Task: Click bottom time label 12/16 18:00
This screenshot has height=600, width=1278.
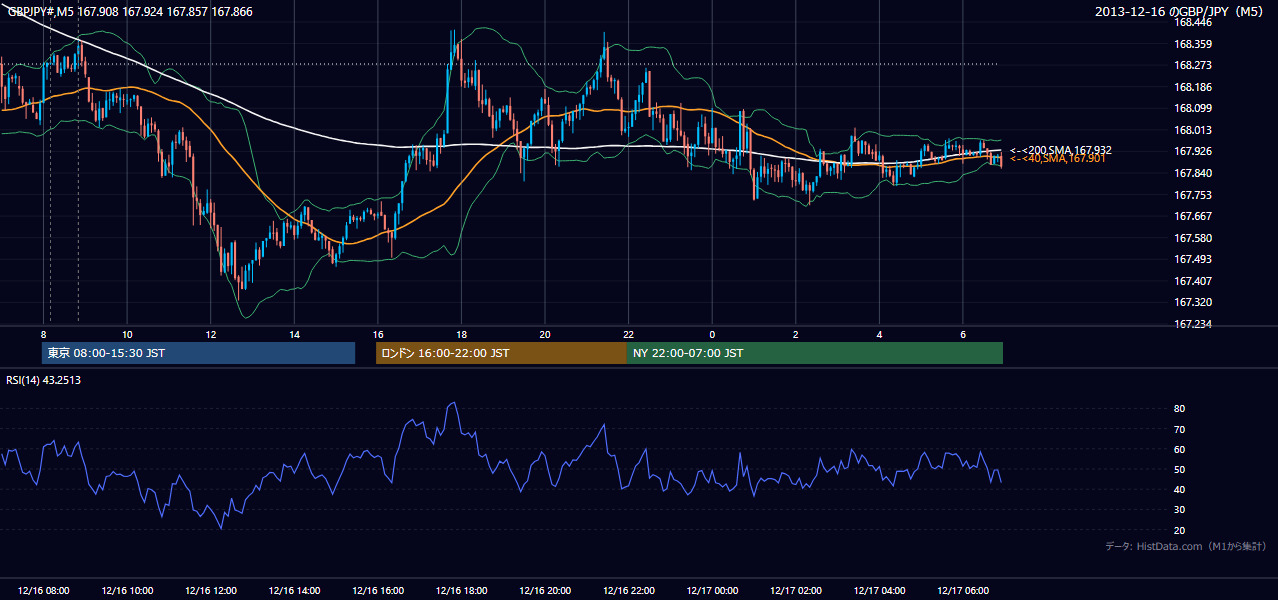Action: pos(461,591)
